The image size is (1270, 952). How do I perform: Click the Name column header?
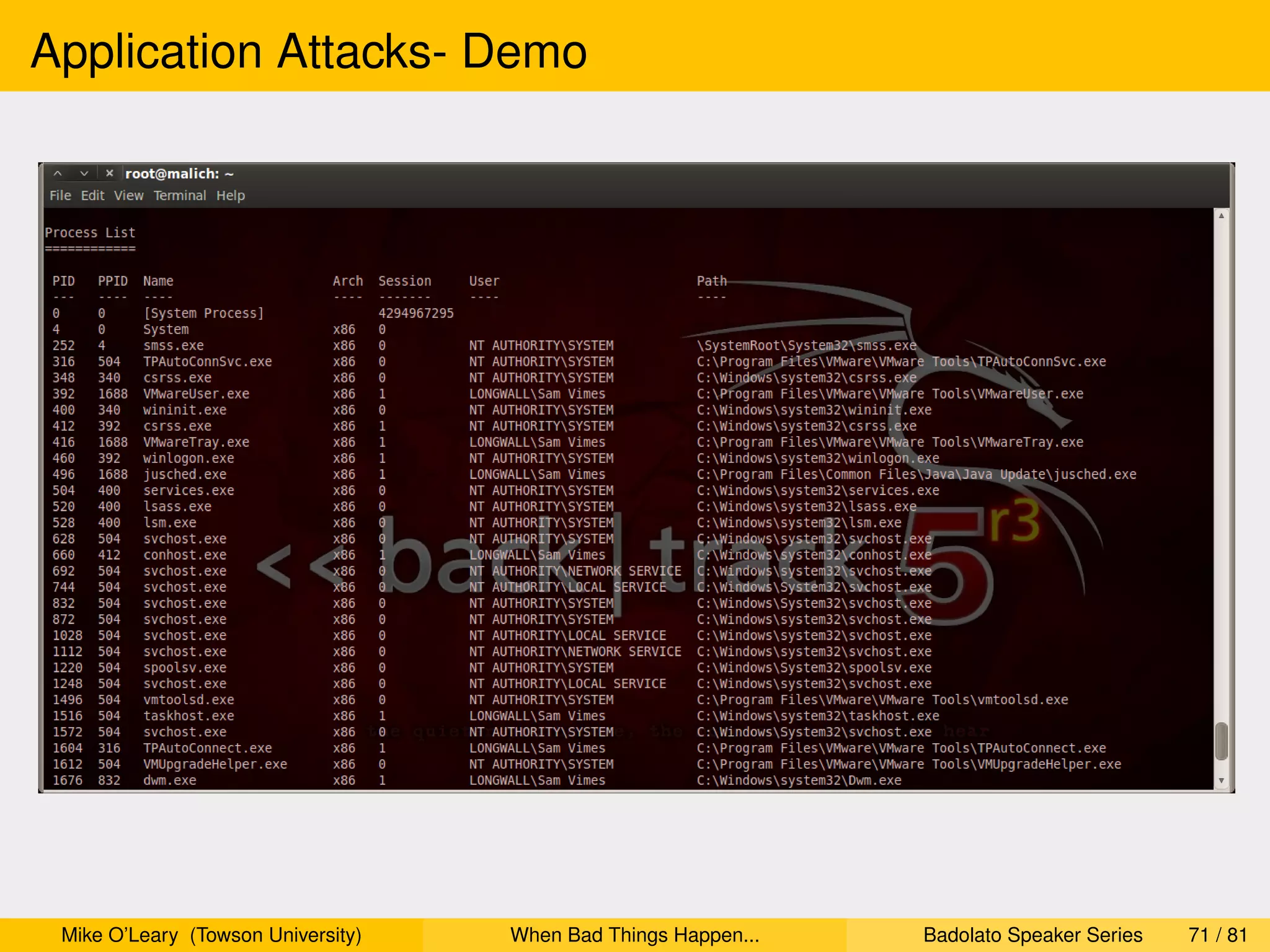point(158,281)
